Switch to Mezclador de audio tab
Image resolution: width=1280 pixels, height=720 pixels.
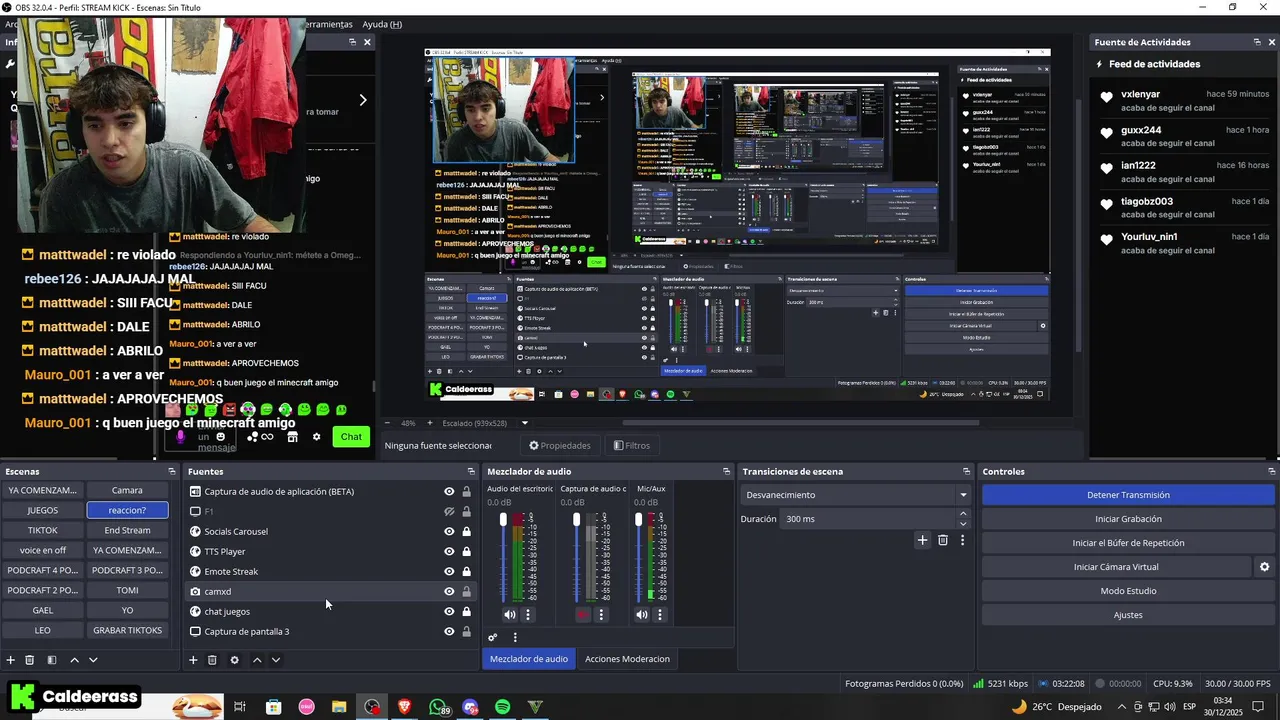click(529, 658)
